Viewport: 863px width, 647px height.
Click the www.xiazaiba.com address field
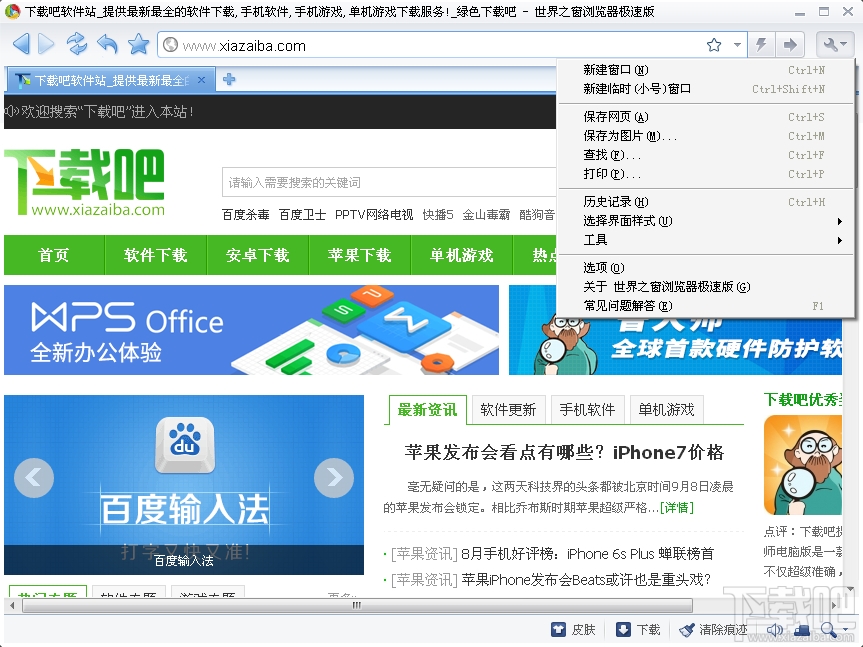point(435,46)
